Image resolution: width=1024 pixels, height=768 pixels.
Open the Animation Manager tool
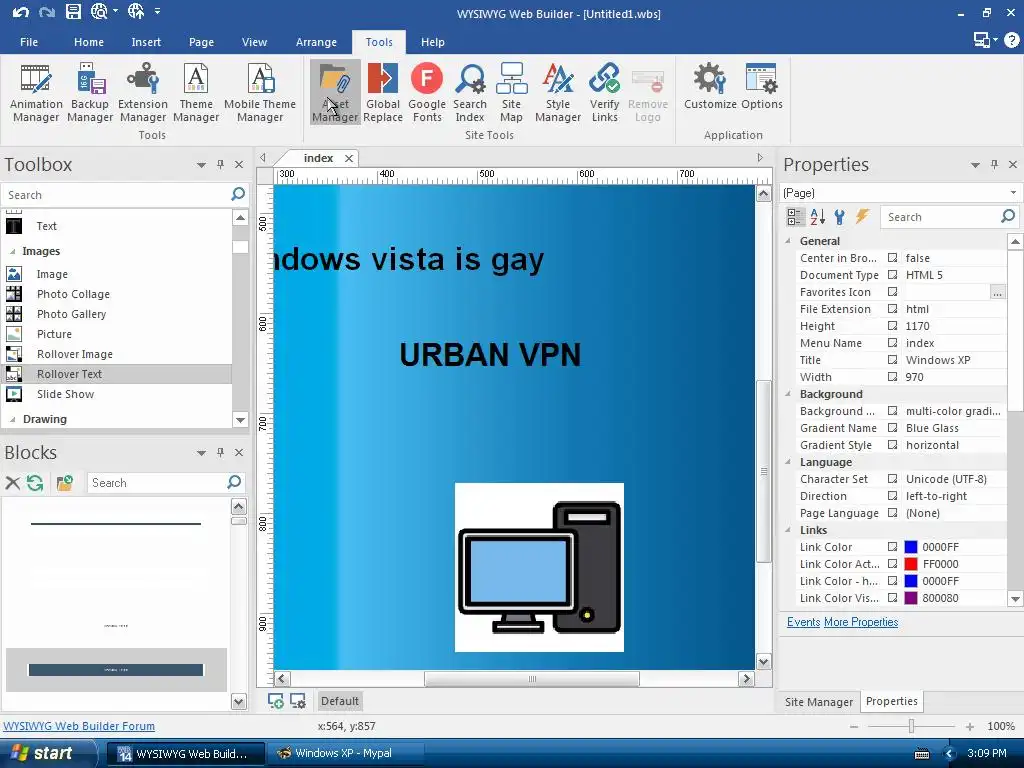(36, 93)
